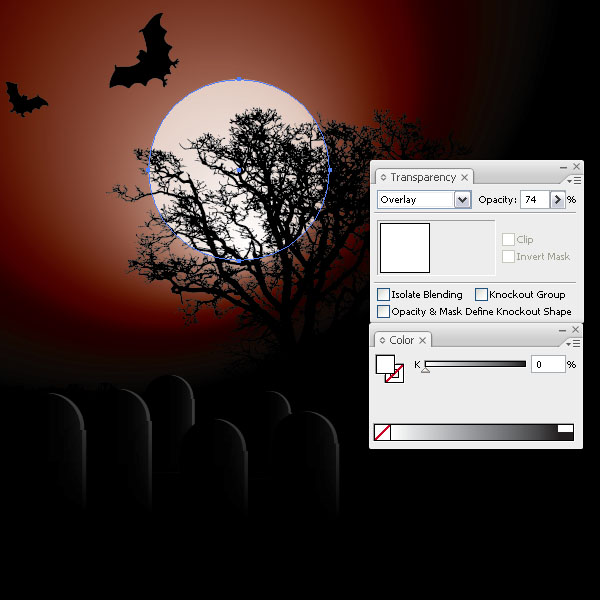The width and height of the screenshot is (600, 600).
Task: Close the Color panel window
Action: click(576, 329)
